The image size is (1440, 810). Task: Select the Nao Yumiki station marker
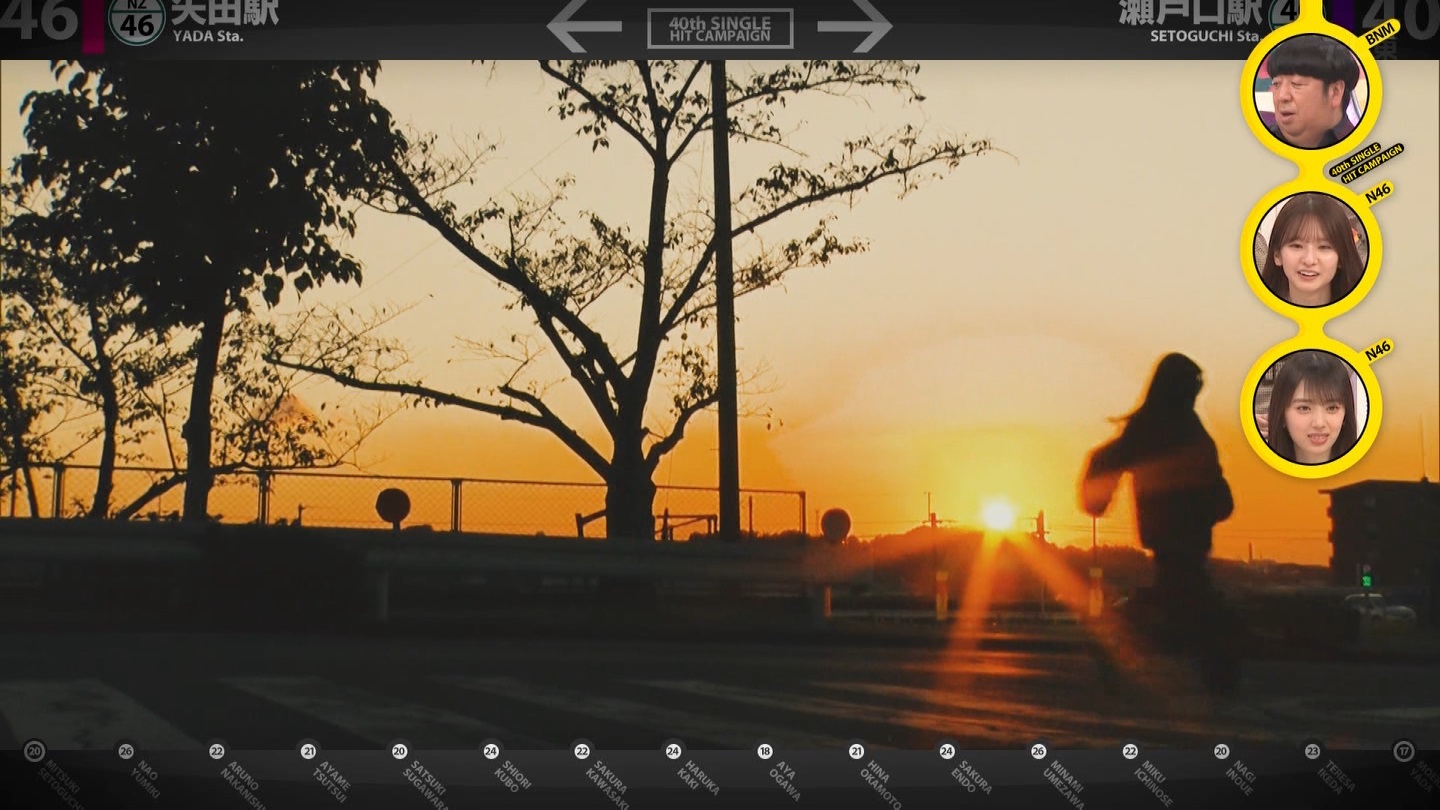(126, 751)
